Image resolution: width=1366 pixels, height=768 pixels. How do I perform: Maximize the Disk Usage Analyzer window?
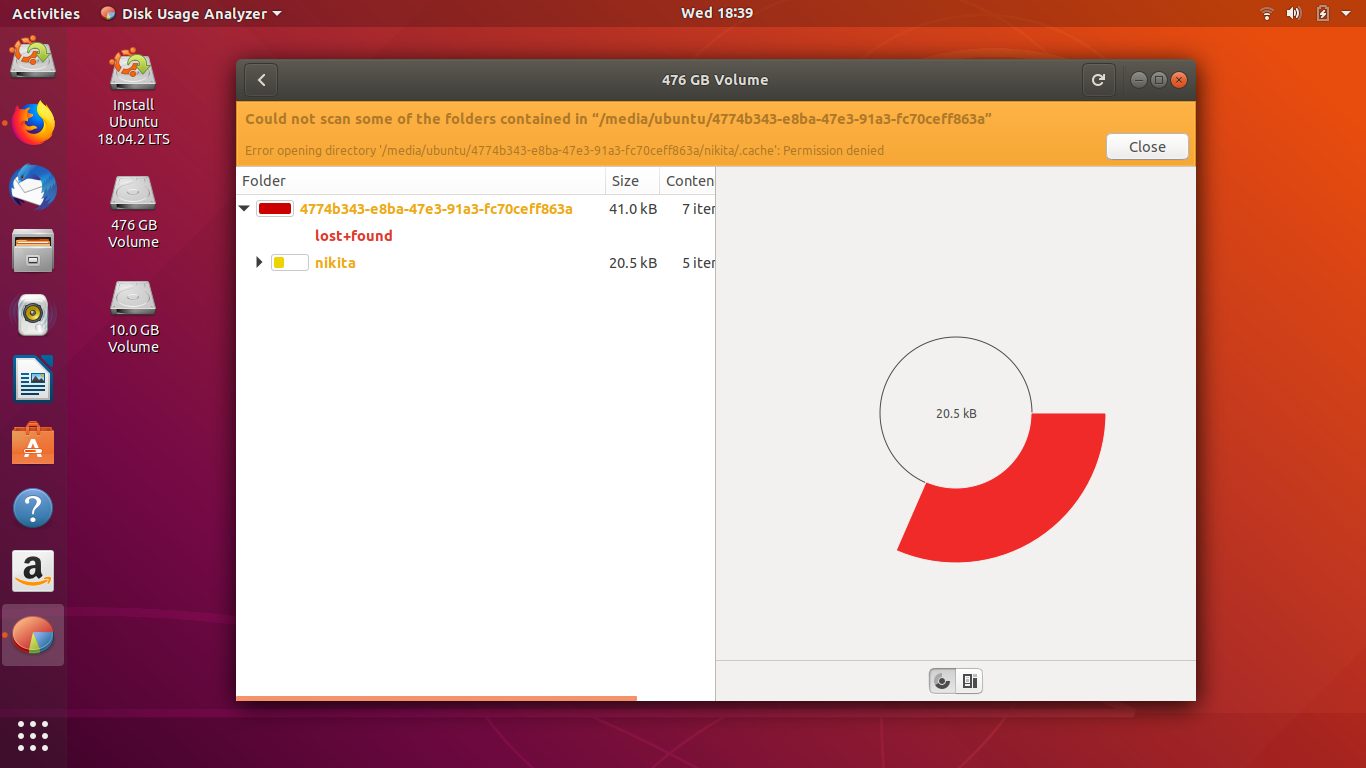click(x=1159, y=80)
